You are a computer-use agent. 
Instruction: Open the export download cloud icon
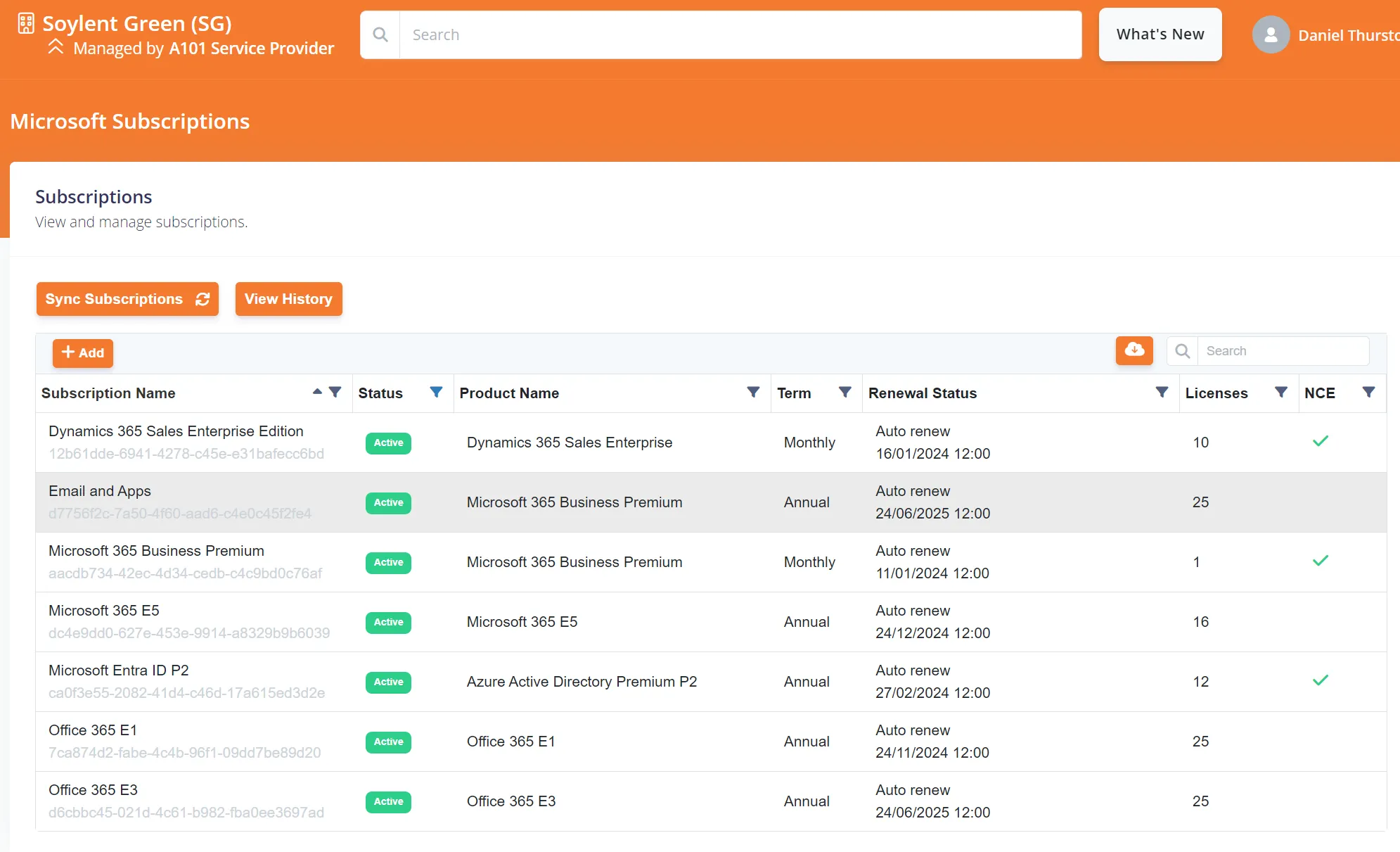pos(1134,350)
